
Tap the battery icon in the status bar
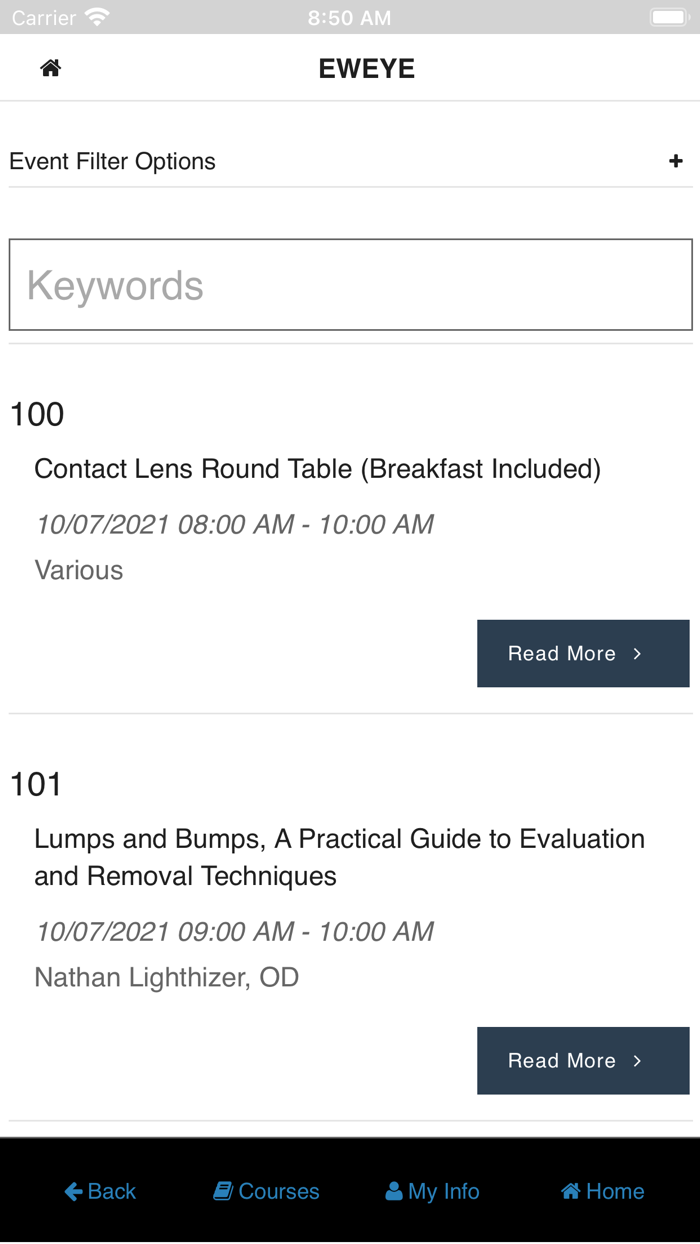(x=667, y=17)
